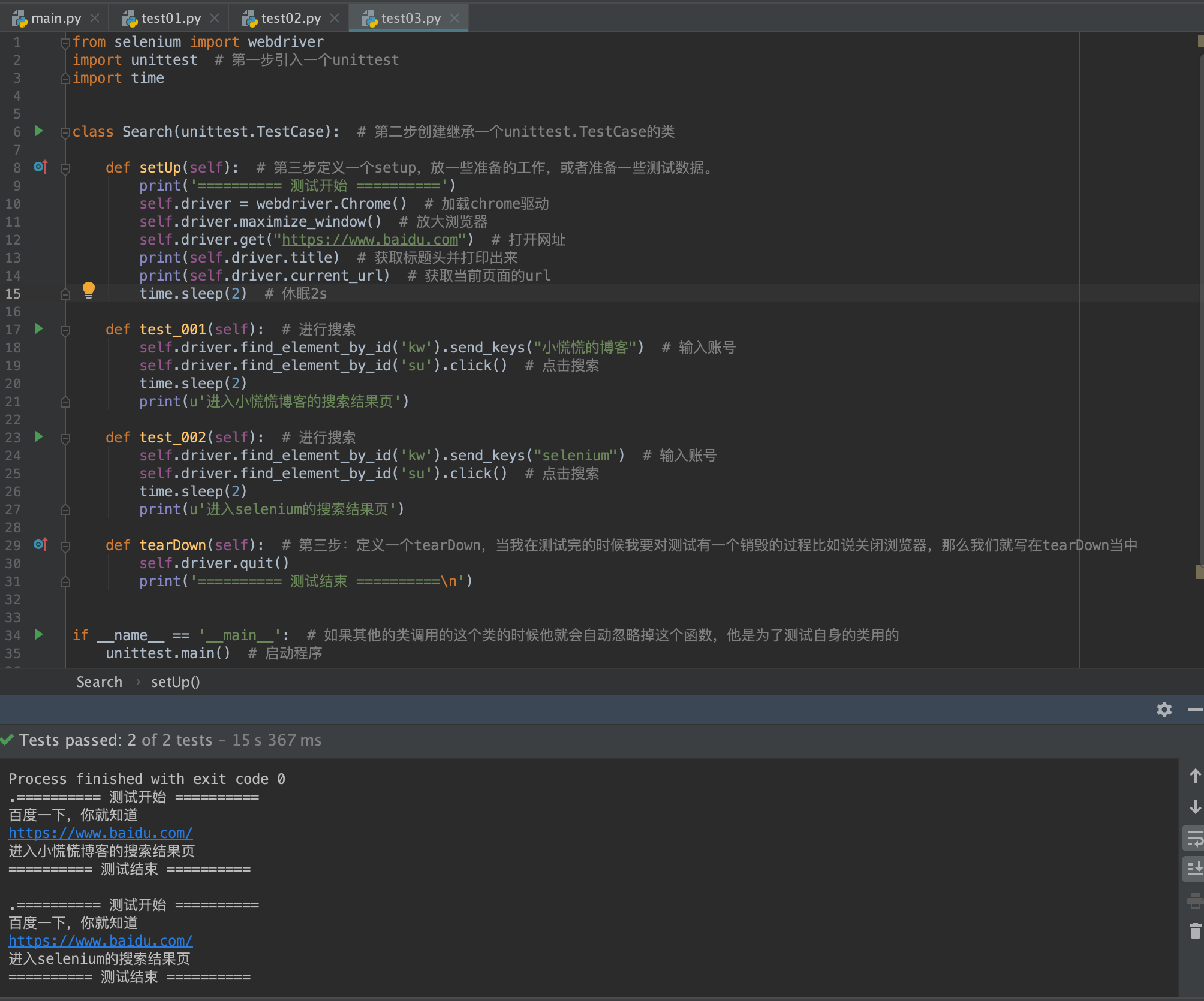Close the test02.py tab

[x=335, y=17]
